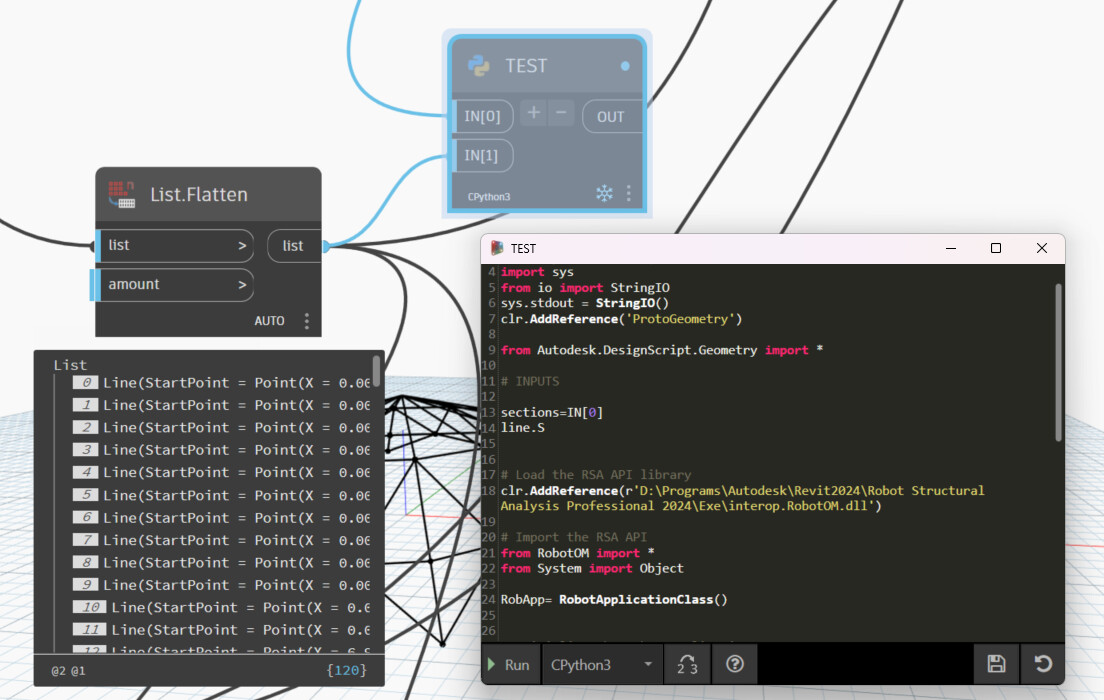
Task: Select the List.Flatten node header icon
Action: coord(119,193)
